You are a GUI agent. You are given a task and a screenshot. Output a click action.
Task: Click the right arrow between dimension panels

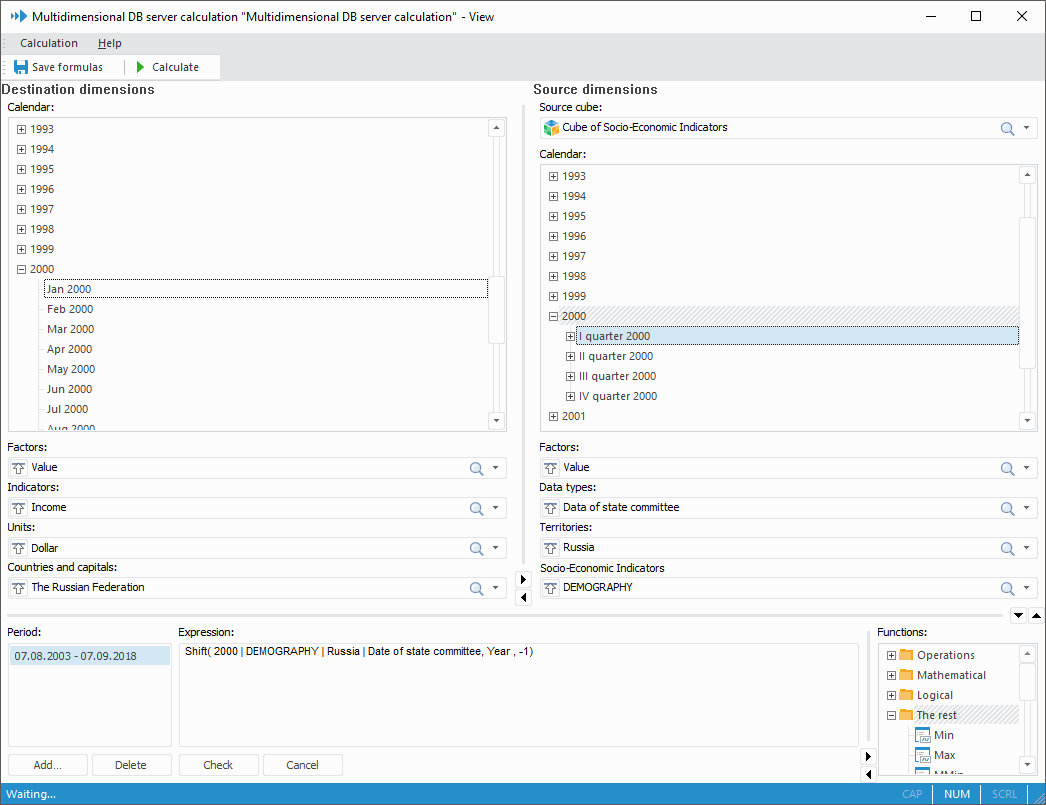coord(523,579)
